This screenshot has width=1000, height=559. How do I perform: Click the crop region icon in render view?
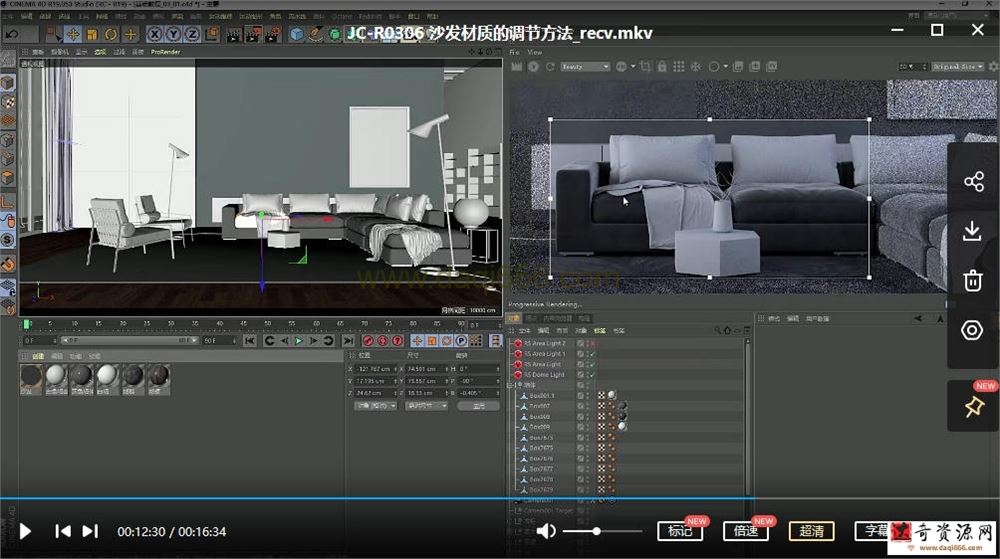tap(645, 66)
